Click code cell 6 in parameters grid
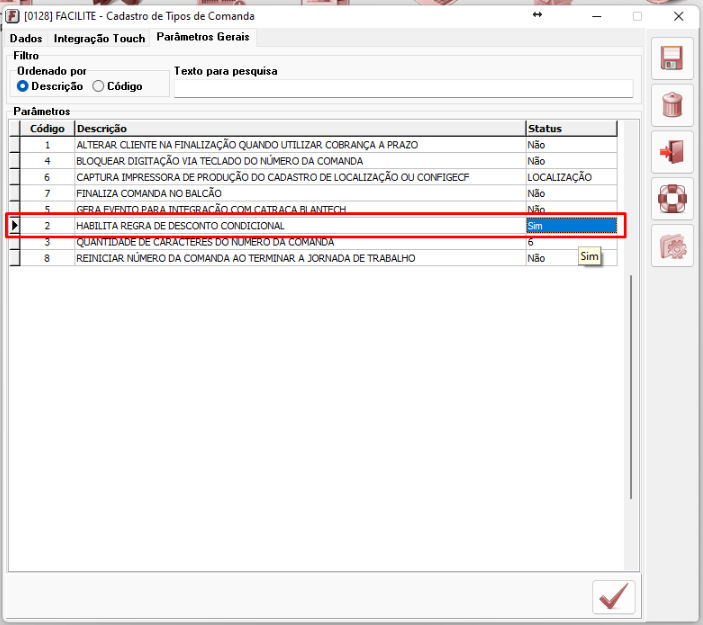The height and width of the screenshot is (625, 703). [47, 177]
